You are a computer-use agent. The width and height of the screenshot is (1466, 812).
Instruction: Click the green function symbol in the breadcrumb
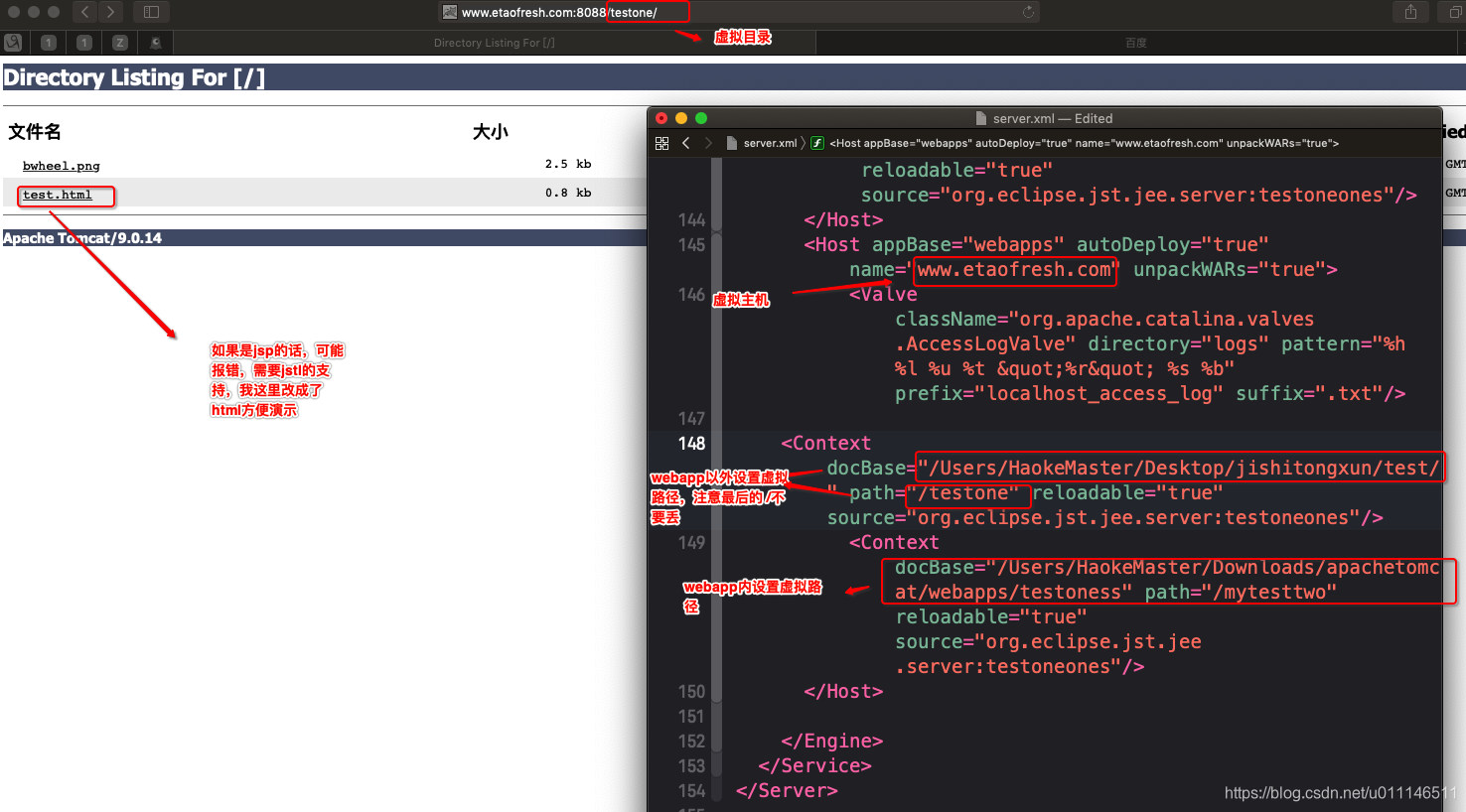pos(816,142)
